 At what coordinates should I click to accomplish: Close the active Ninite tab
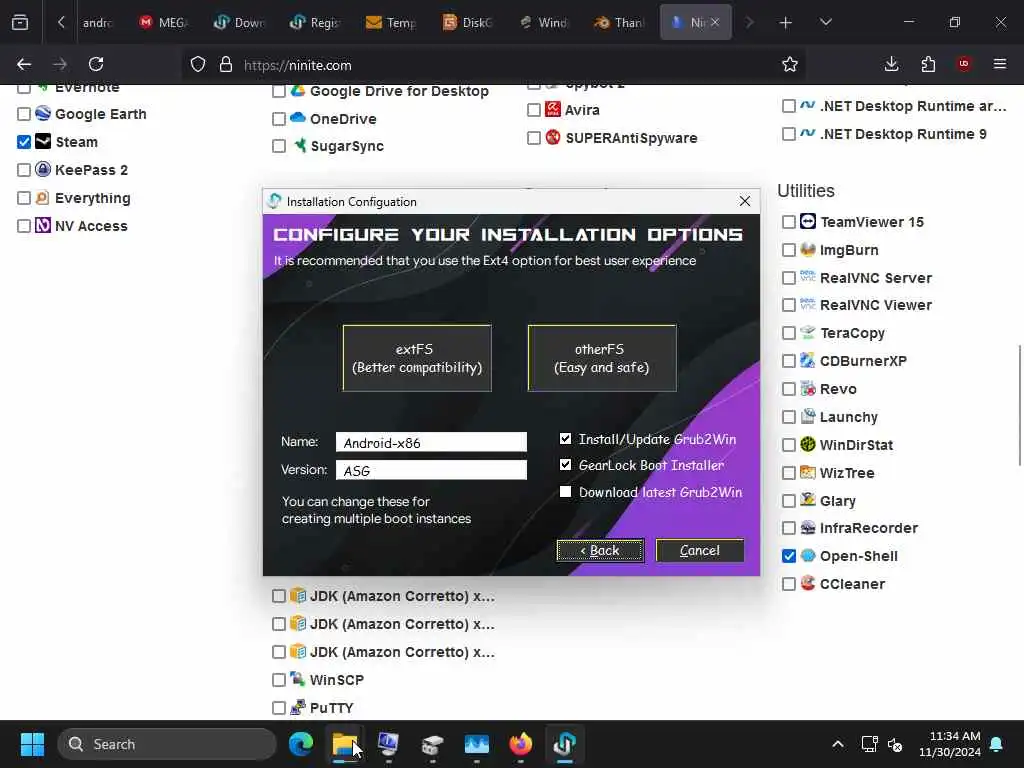tap(715, 22)
